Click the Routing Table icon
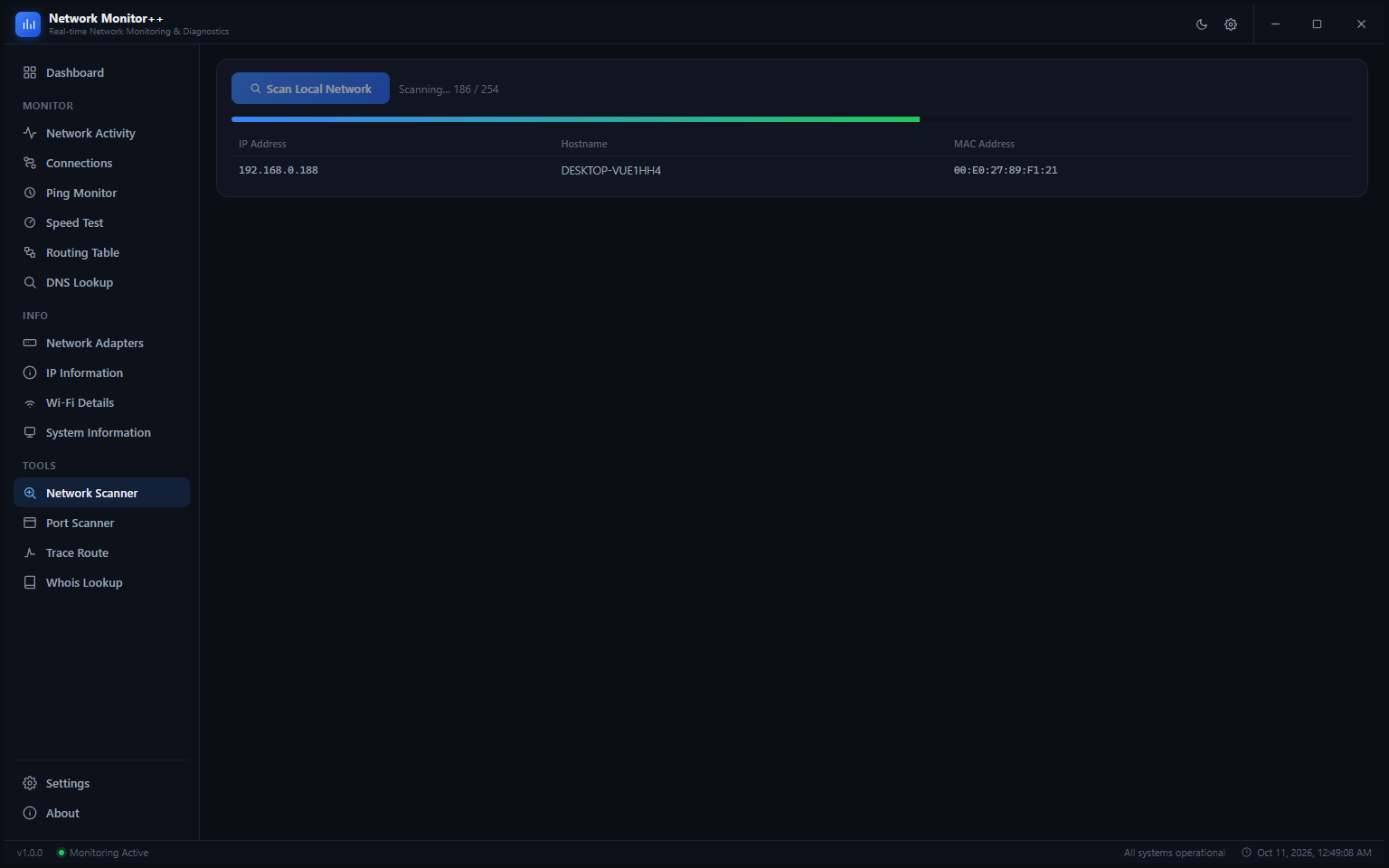 click(x=30, y=252)
